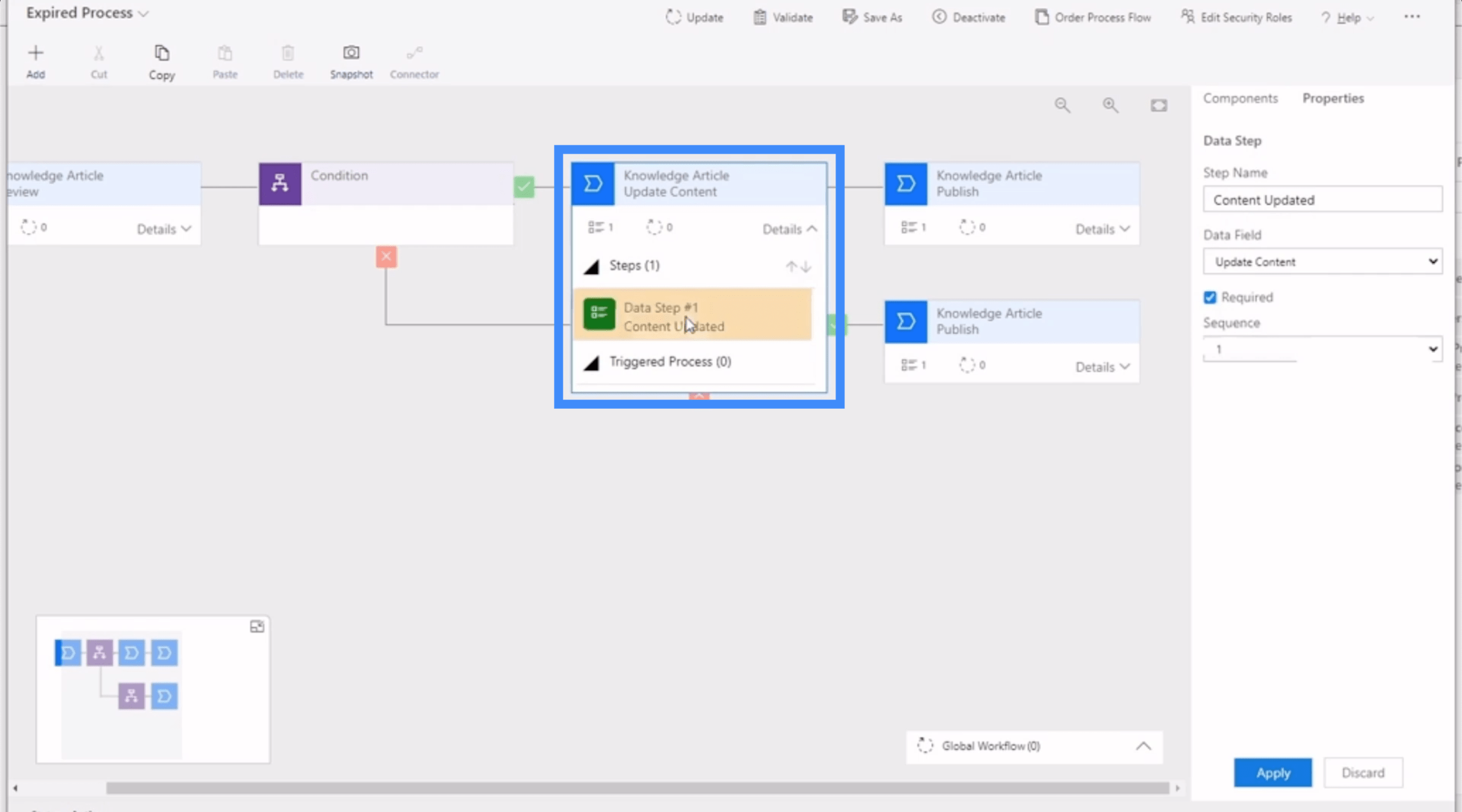Move the step up with up arrow
Viewport: 1462px width, 812px height.
coord(791,266)
